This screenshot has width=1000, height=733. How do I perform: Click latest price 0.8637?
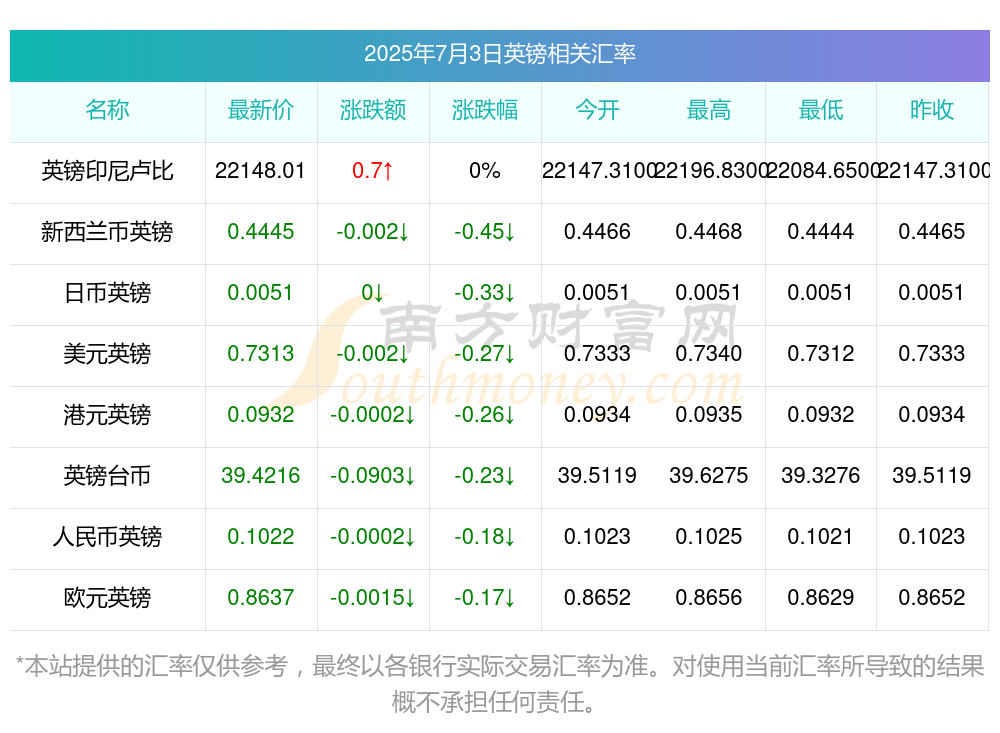tap(260, 598)
